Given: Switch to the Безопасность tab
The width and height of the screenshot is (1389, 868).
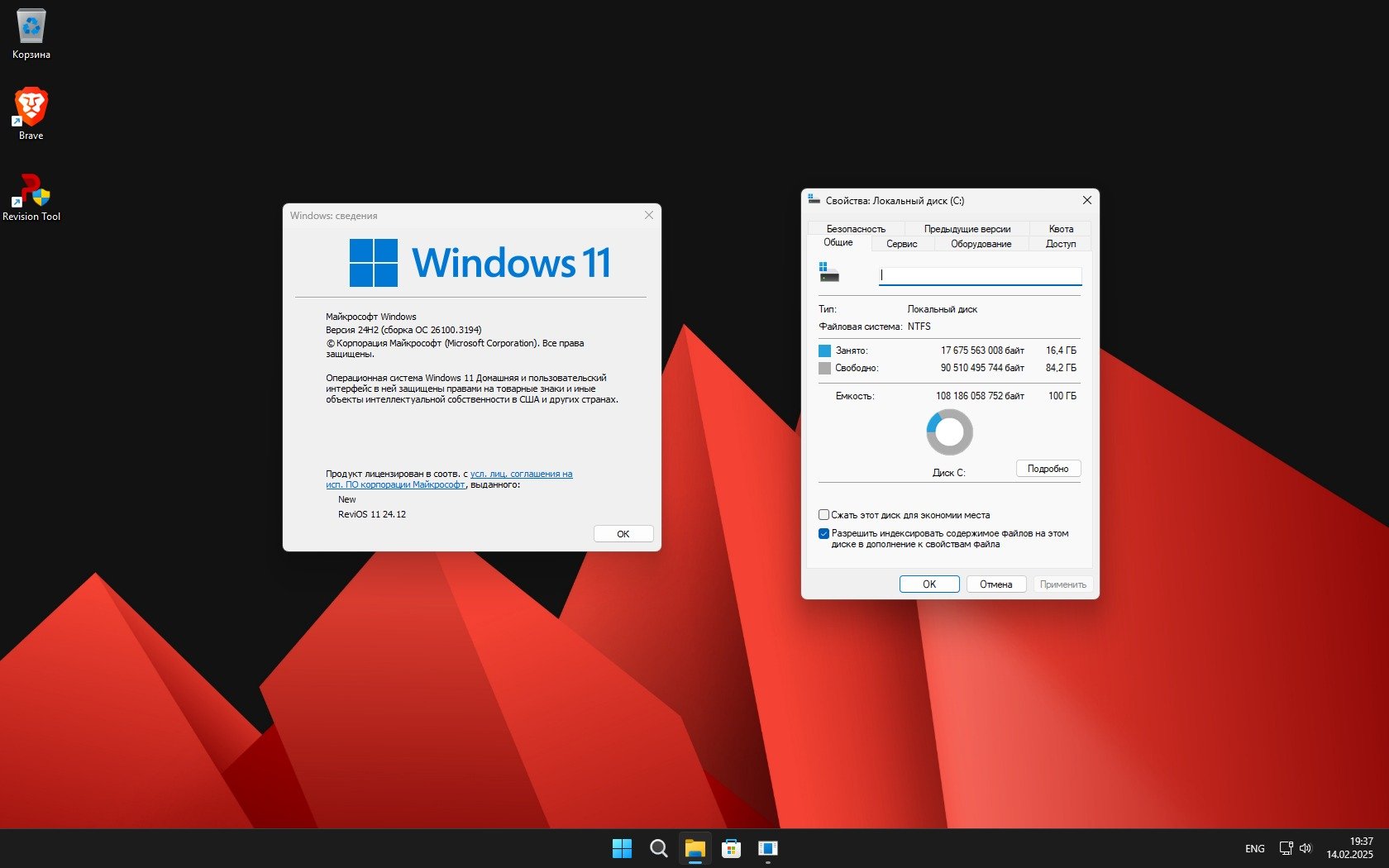Looking at the screenshot, I should coord(856,229).
